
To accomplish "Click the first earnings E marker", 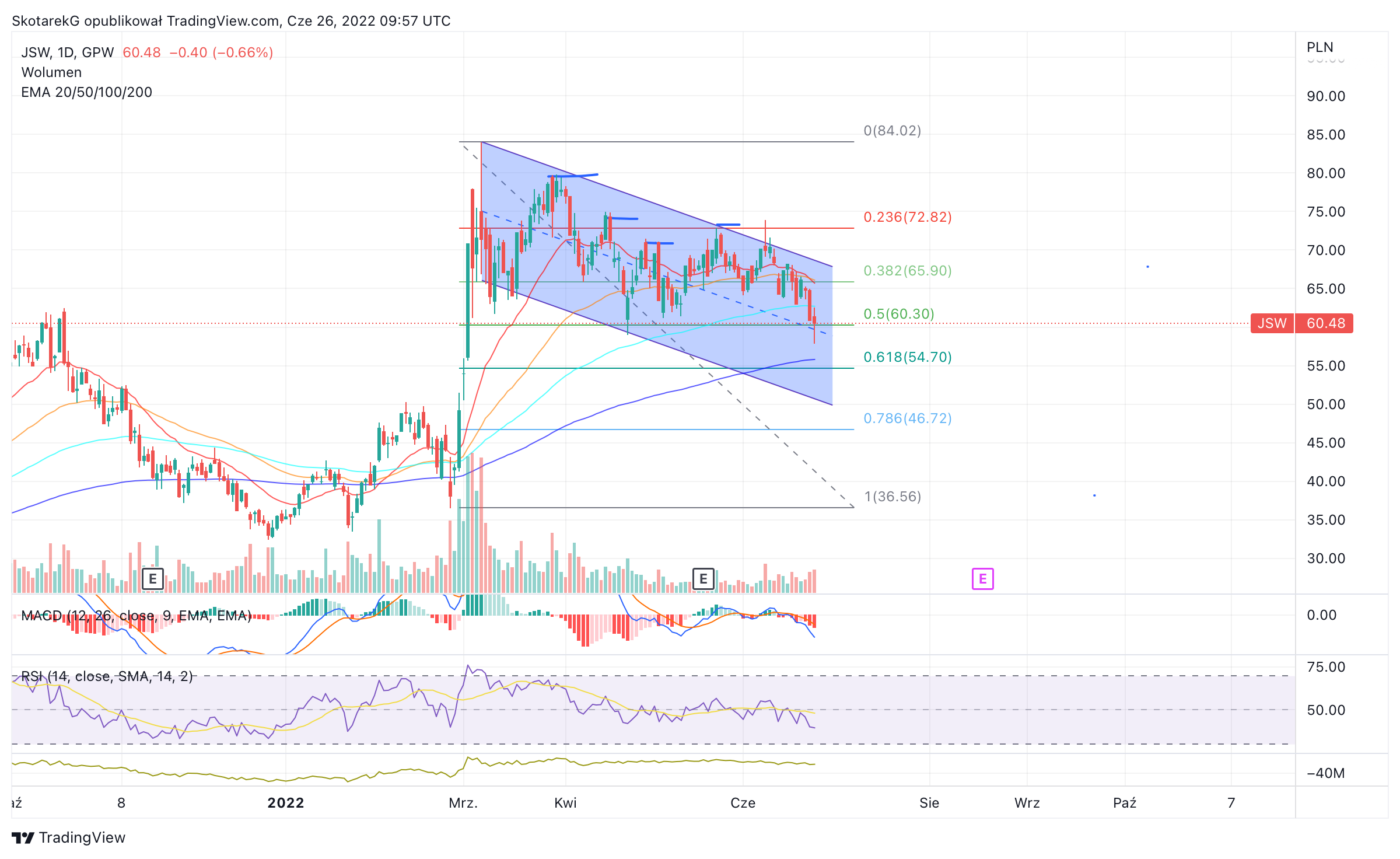I will 153,579.
